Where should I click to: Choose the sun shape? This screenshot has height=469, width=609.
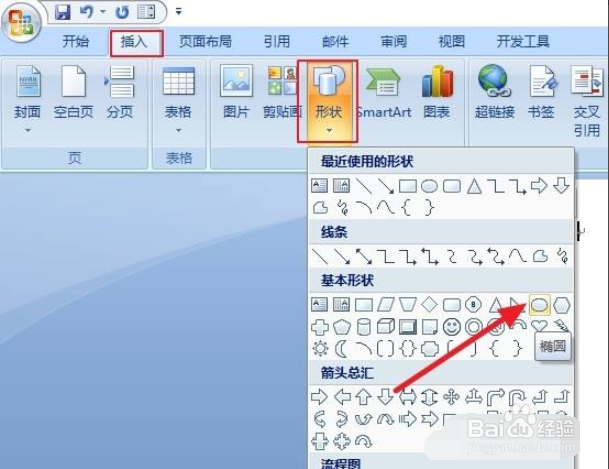click(x=320, y=349)
